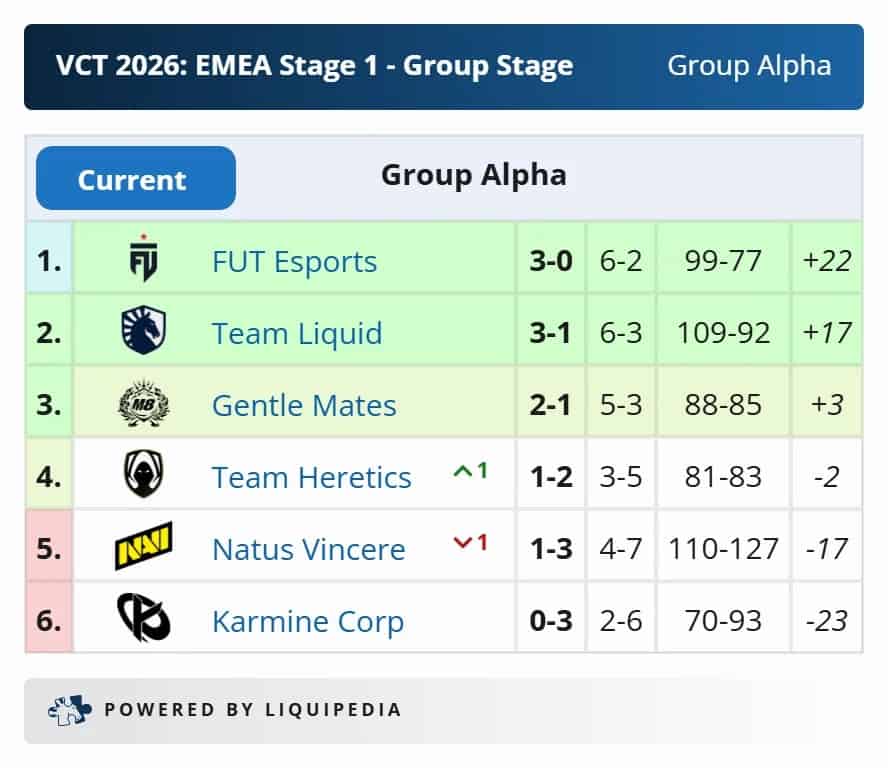Open the Karmine Corp team page
The width and height of the screenshot is (888, 768).
(x=308, y=620)
